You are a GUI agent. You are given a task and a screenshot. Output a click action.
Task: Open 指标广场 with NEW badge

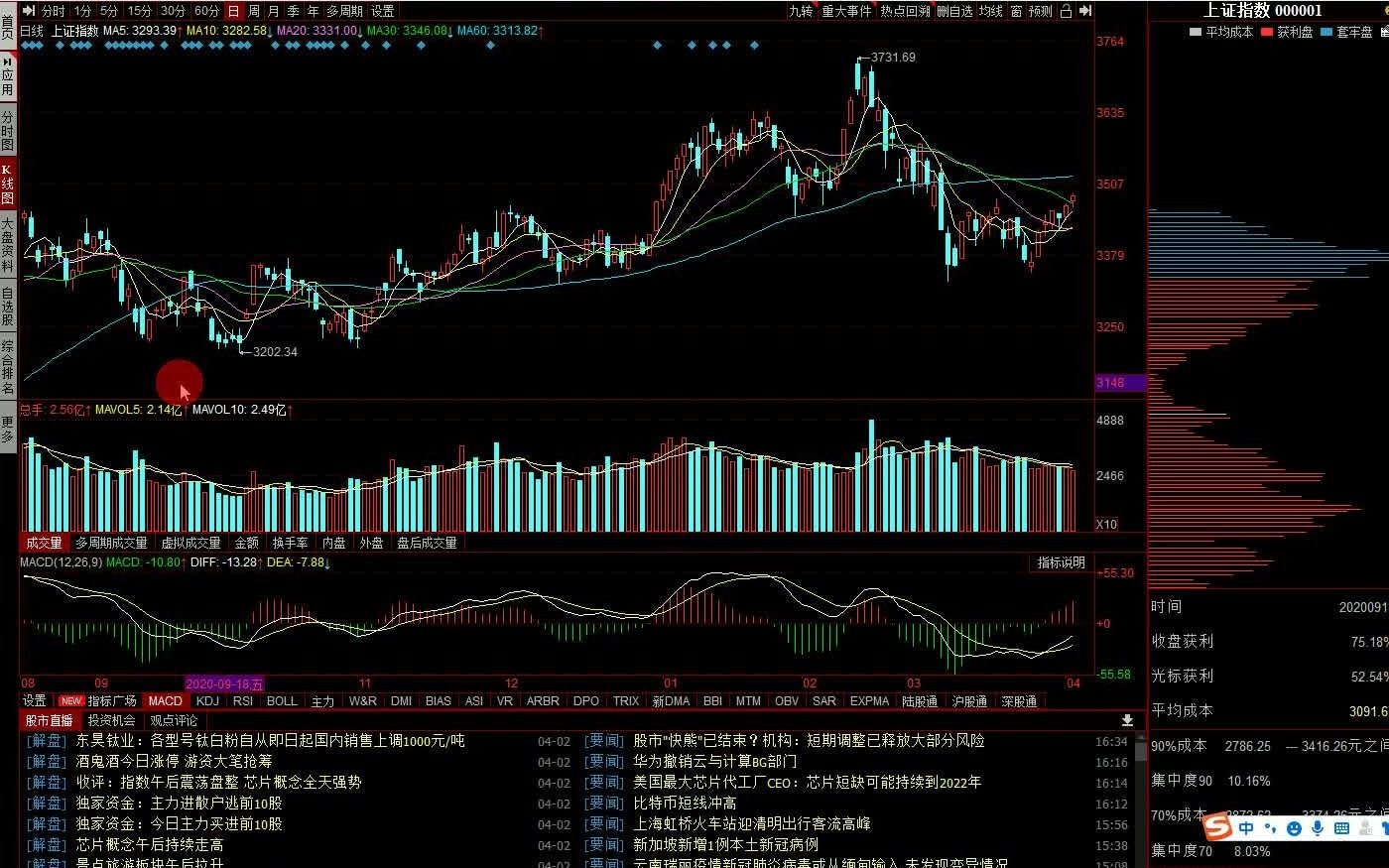pos(99,700)
